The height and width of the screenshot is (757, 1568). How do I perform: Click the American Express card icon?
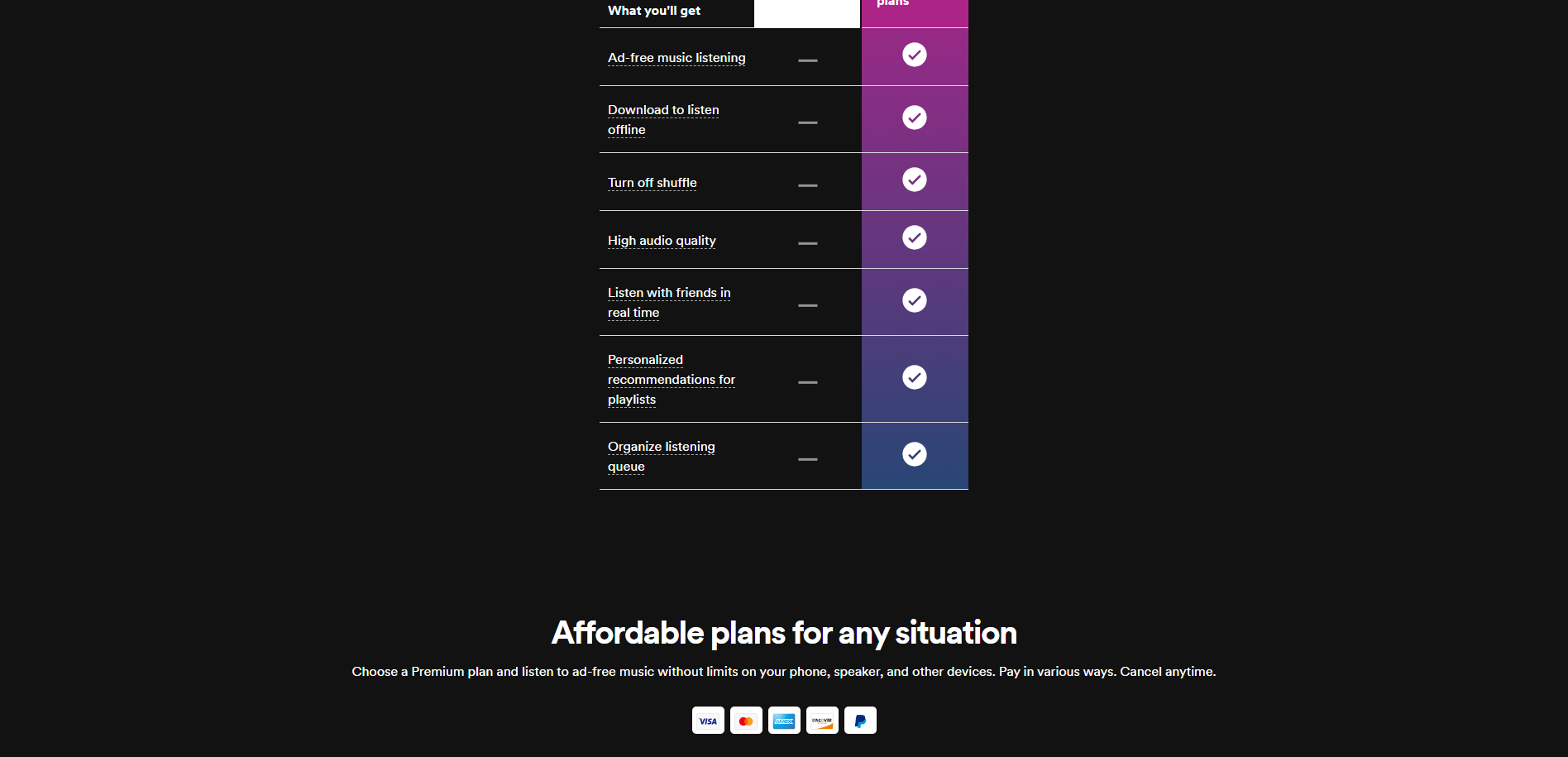tap(784, 721)
